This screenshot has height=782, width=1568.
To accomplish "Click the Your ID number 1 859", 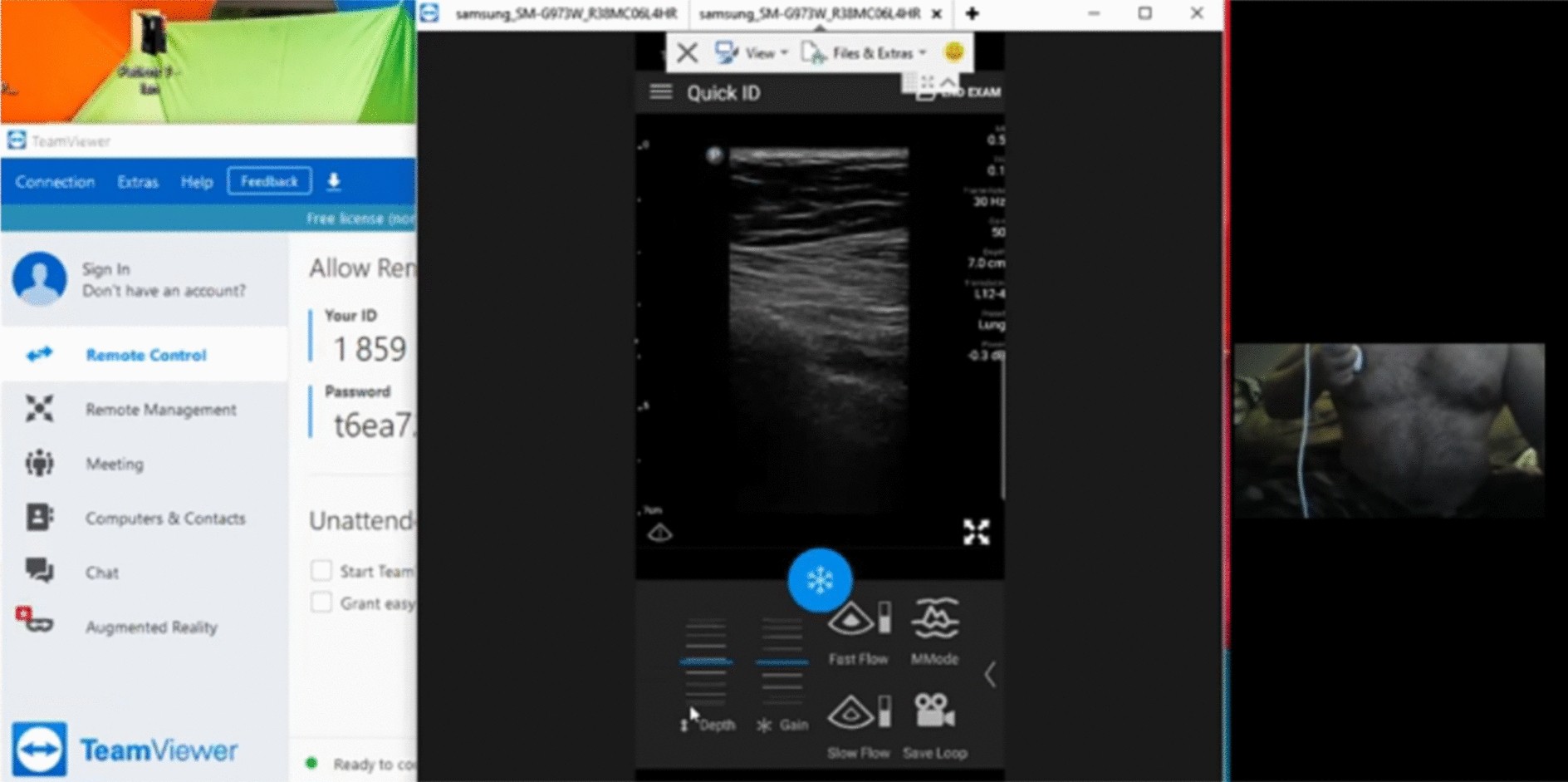I will 370,349.
